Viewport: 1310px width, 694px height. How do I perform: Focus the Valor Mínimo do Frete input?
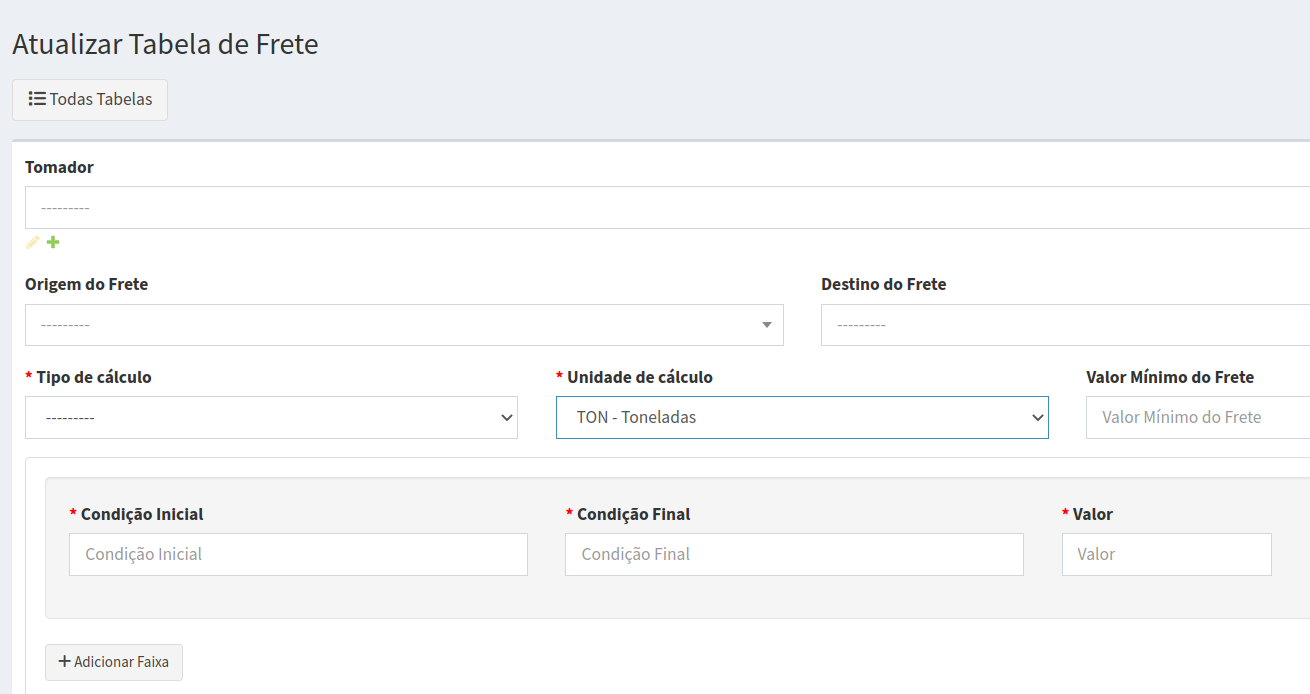[1197, 418]
